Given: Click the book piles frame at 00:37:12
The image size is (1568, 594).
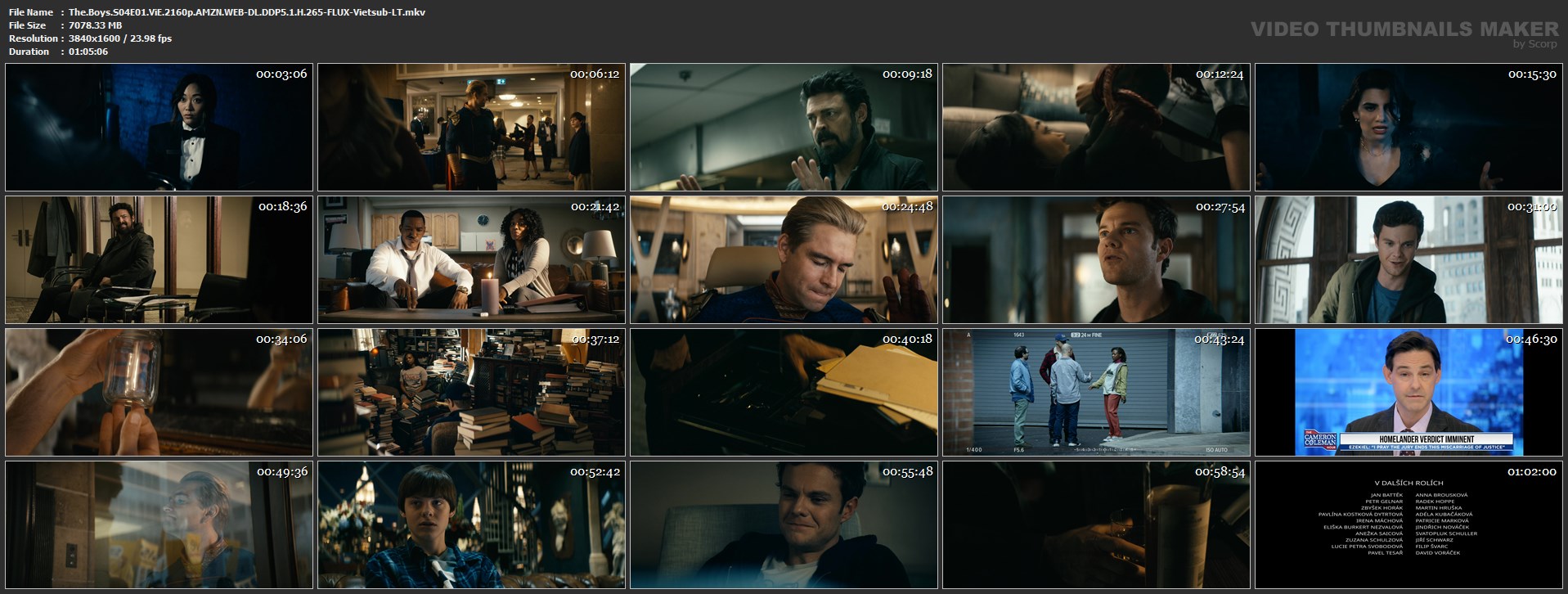Looking at the screenshot, I should [471, 393].
